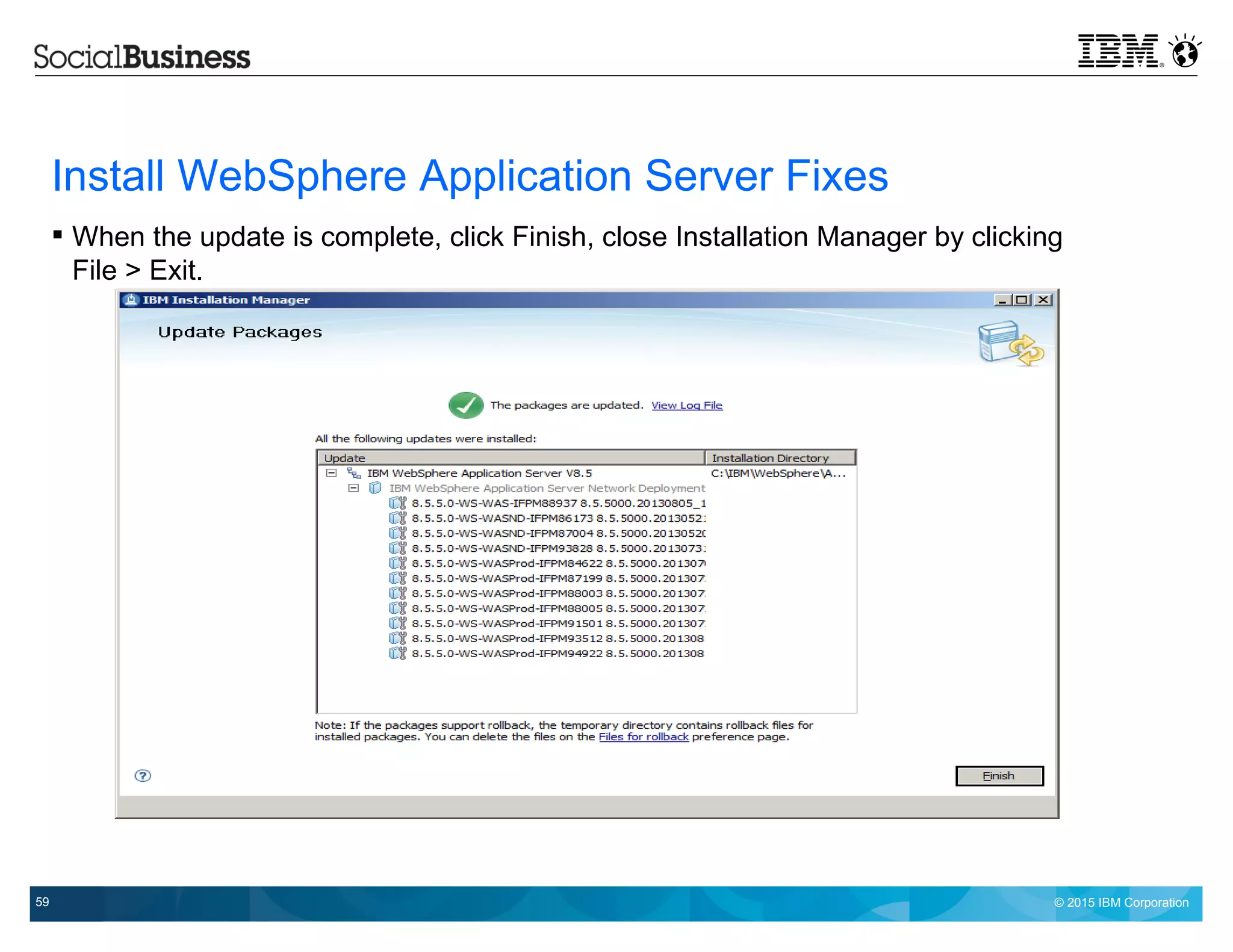The image size is (1233, 952).
Task: Click the Update column header
Action: (x=511, y=458)
